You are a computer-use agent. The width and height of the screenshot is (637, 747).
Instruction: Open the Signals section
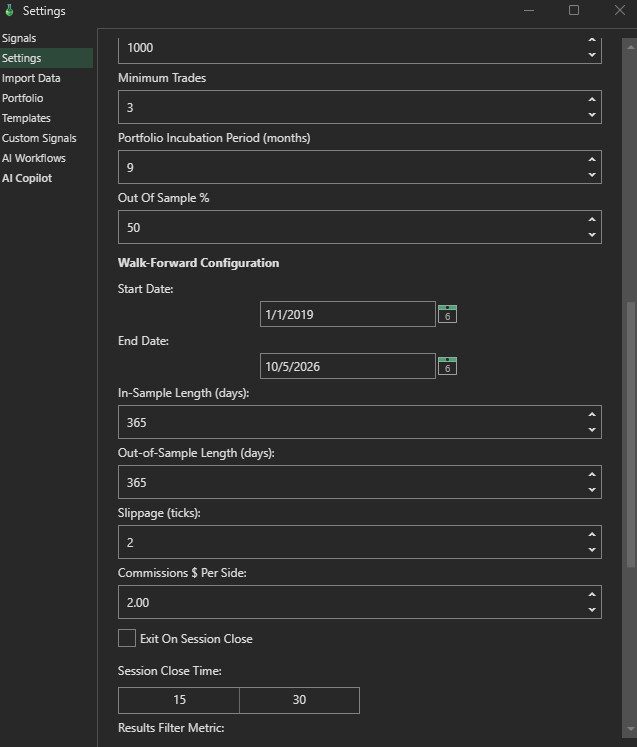click(x=19, y=38)
